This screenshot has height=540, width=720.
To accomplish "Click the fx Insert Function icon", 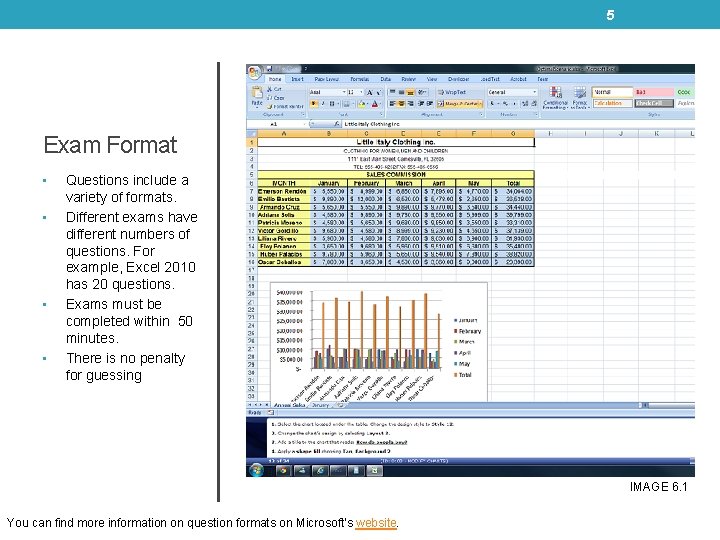I will point(336,124).
